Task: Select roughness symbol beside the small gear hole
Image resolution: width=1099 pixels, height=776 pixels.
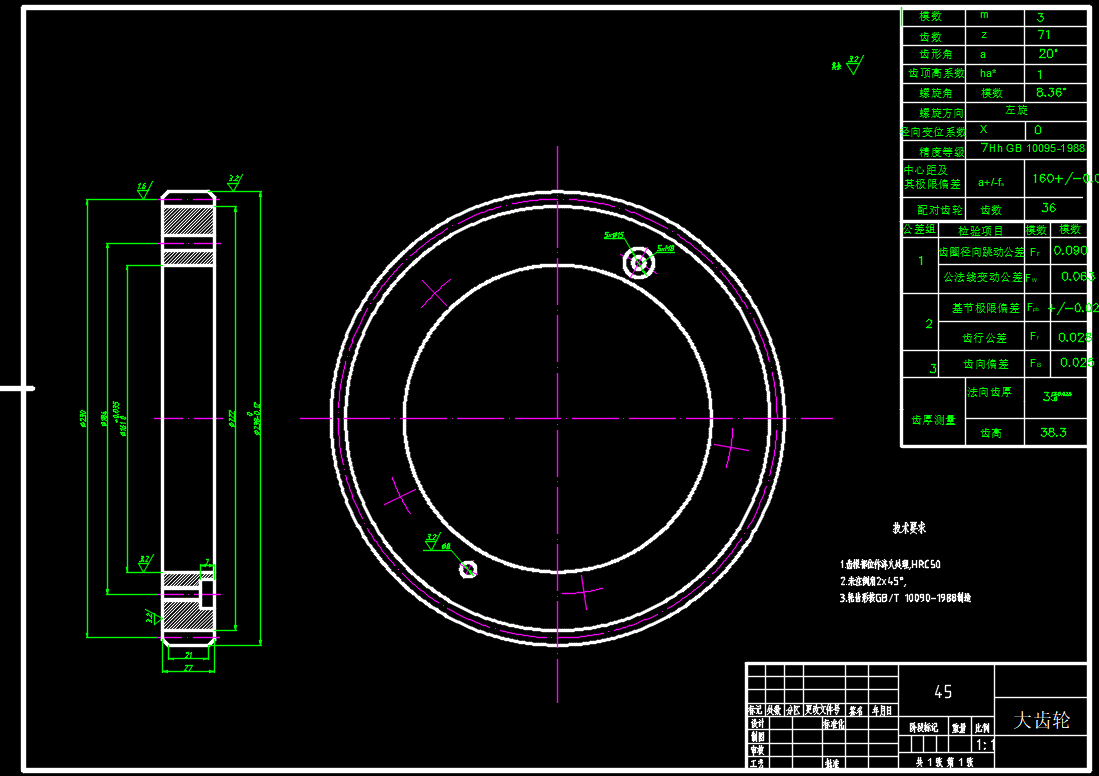Action: [433, 541]
